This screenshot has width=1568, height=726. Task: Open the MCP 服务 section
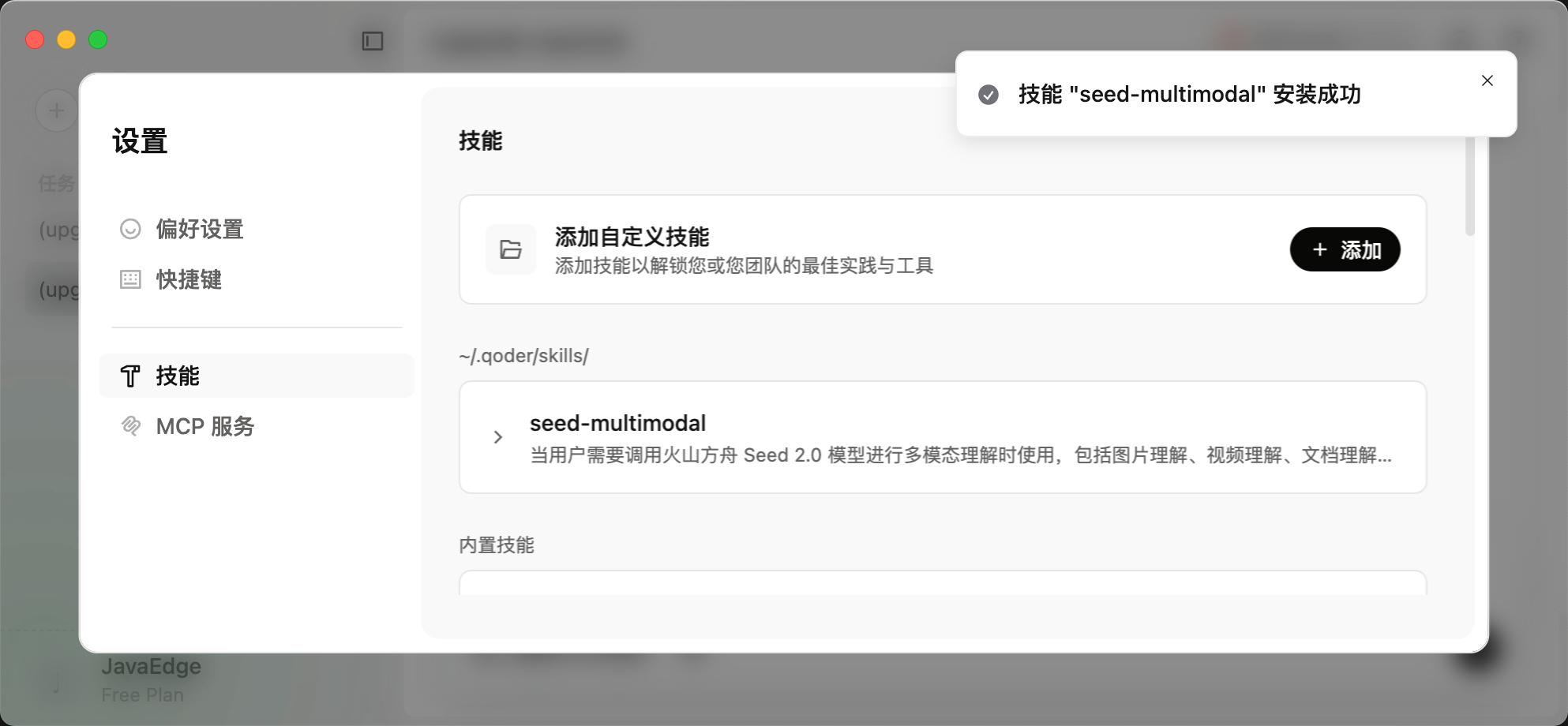click(x=204, y=426)
